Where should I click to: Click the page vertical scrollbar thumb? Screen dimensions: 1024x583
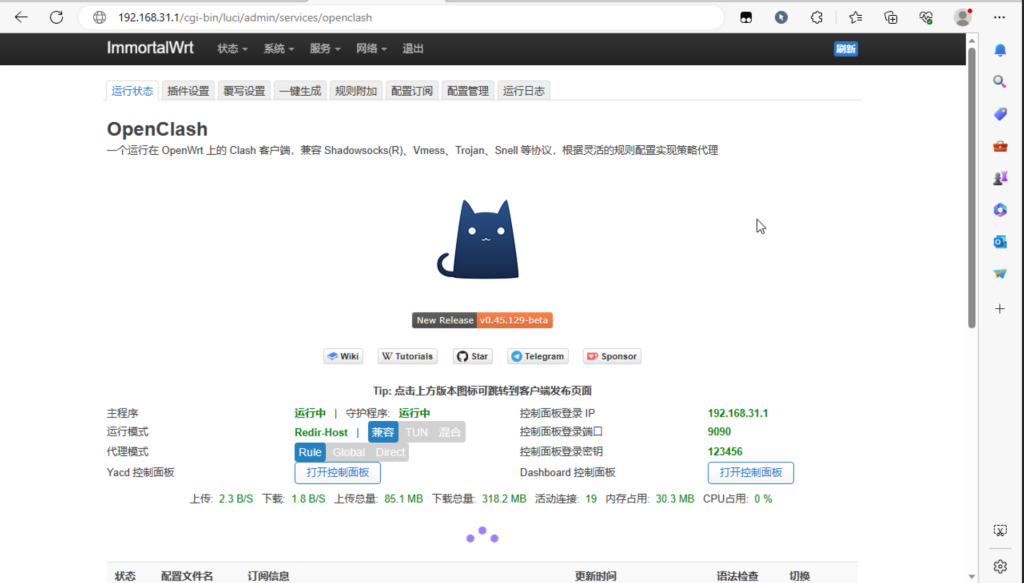click(972, 187)
